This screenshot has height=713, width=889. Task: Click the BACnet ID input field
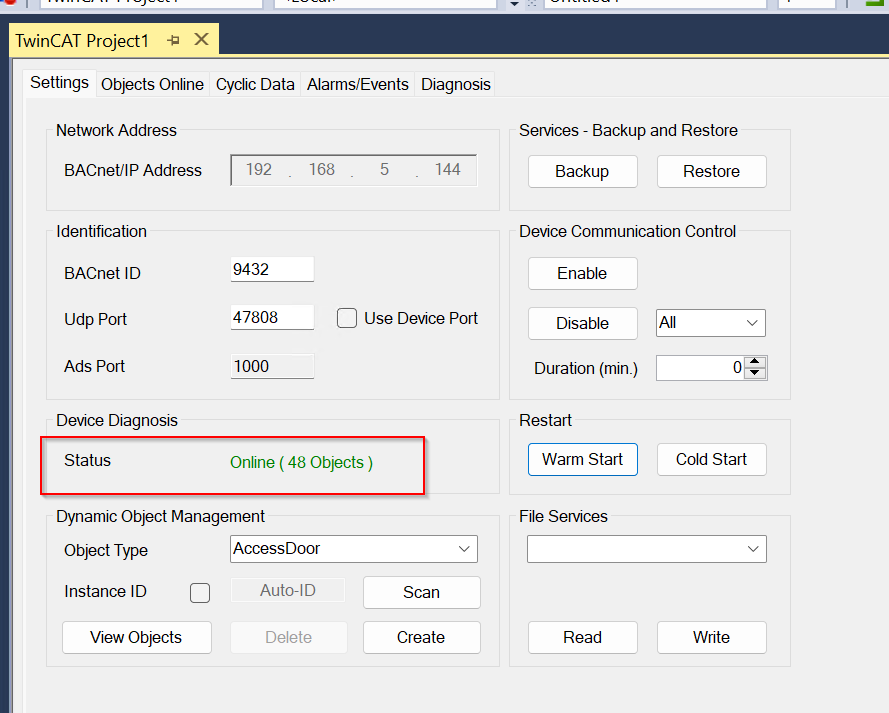pyautogui.click(x=272, y=269)
